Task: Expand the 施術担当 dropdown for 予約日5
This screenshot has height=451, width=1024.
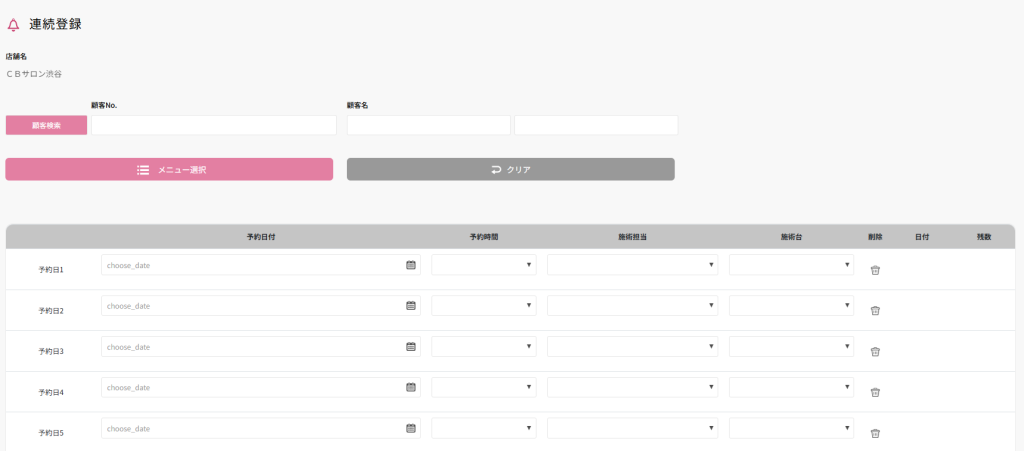Action: 632,428
